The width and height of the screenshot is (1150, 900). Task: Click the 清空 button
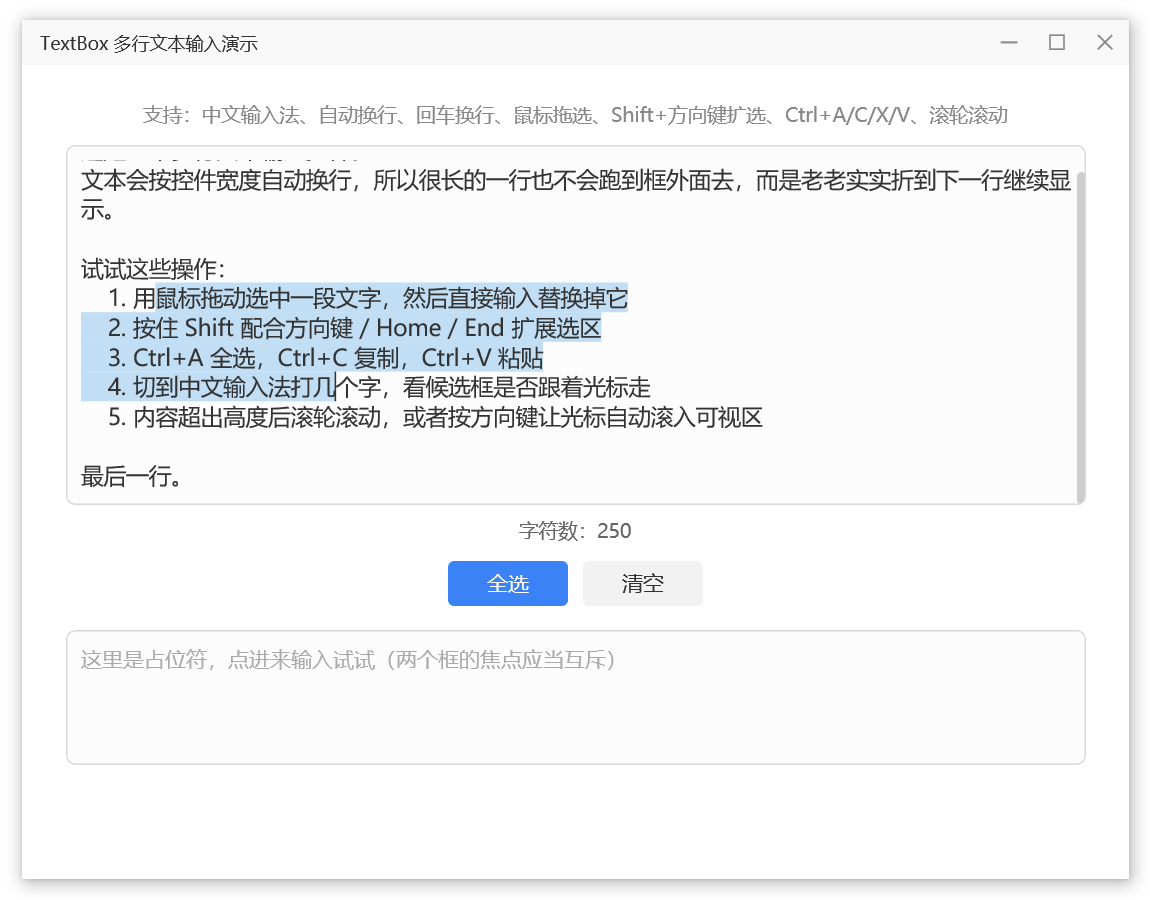coord(642,583)
